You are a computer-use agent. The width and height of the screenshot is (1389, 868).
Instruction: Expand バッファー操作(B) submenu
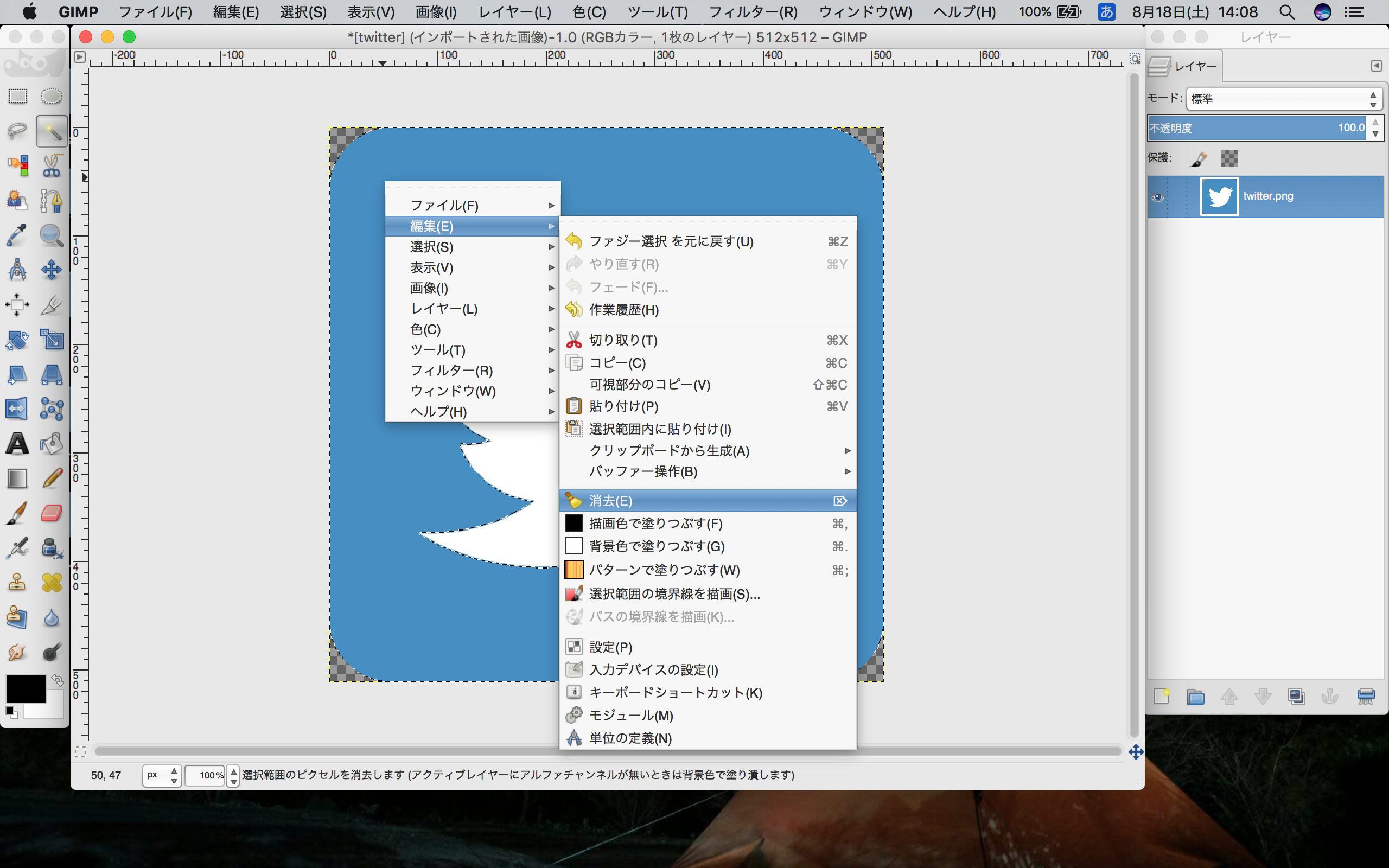[708, 471]
